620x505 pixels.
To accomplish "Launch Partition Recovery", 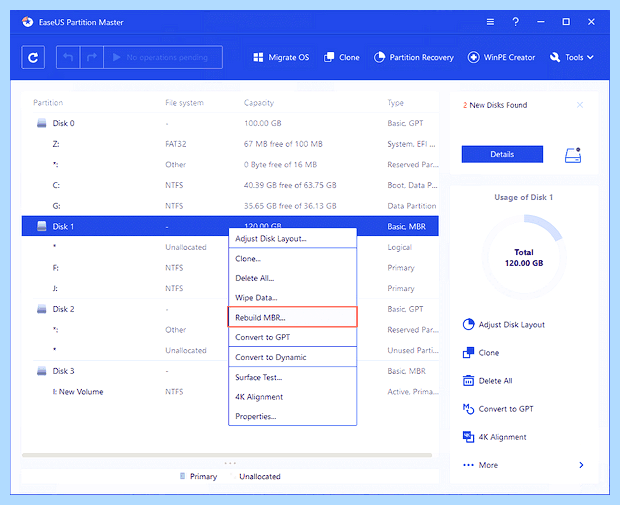I will click(414, 57).
